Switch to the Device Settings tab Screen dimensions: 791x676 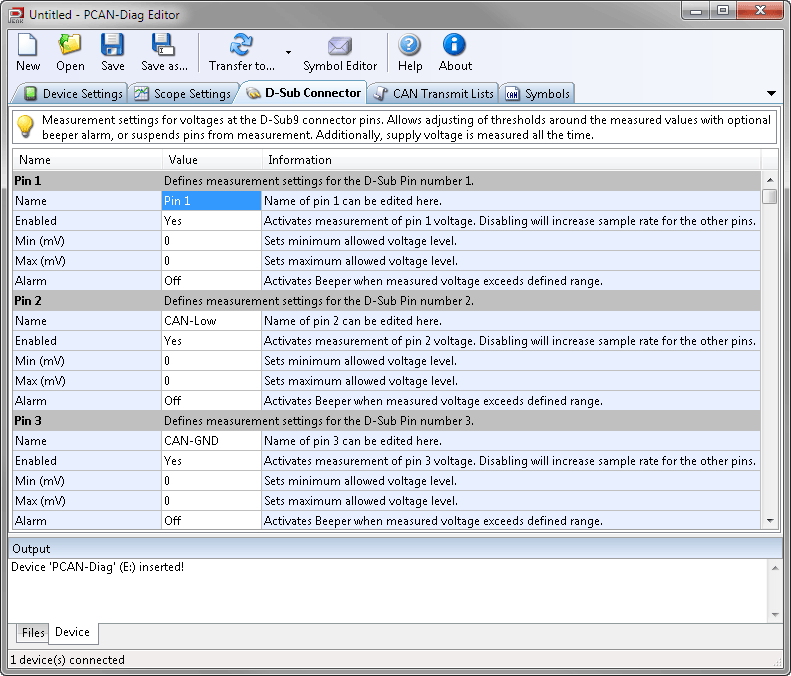[x=72, y=94]
